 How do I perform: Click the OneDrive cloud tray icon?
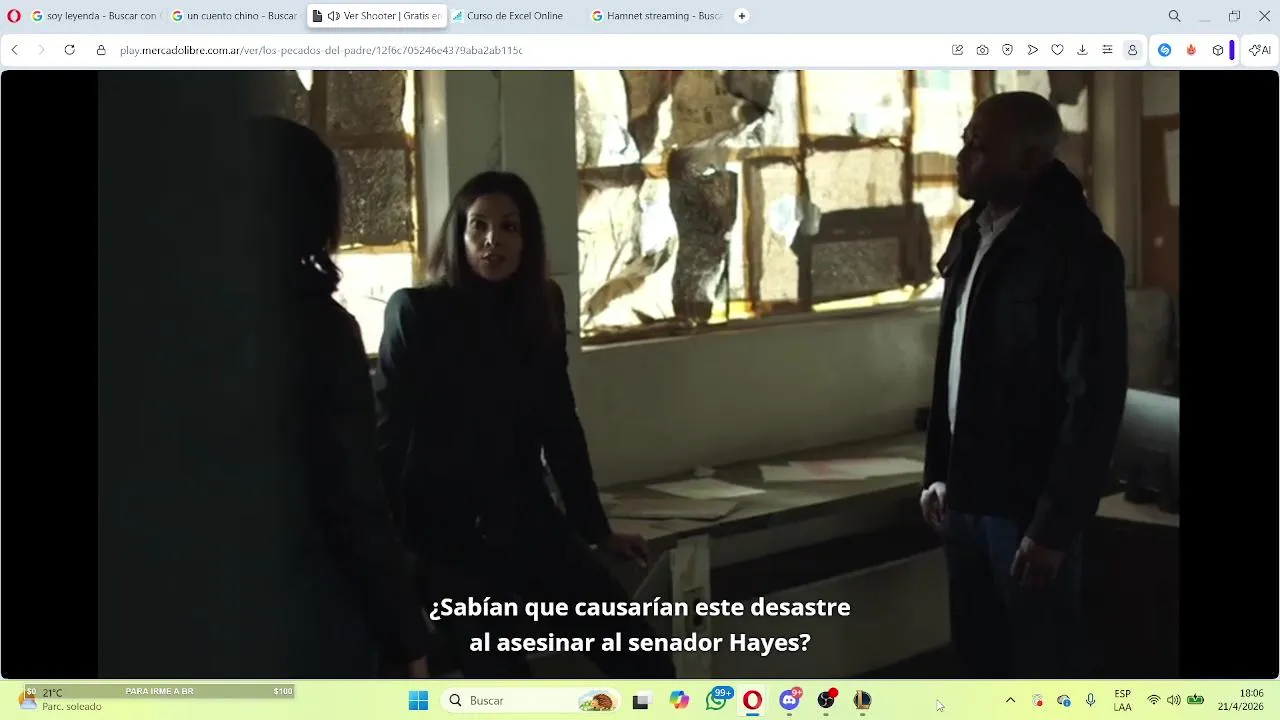click(1064, 700)
